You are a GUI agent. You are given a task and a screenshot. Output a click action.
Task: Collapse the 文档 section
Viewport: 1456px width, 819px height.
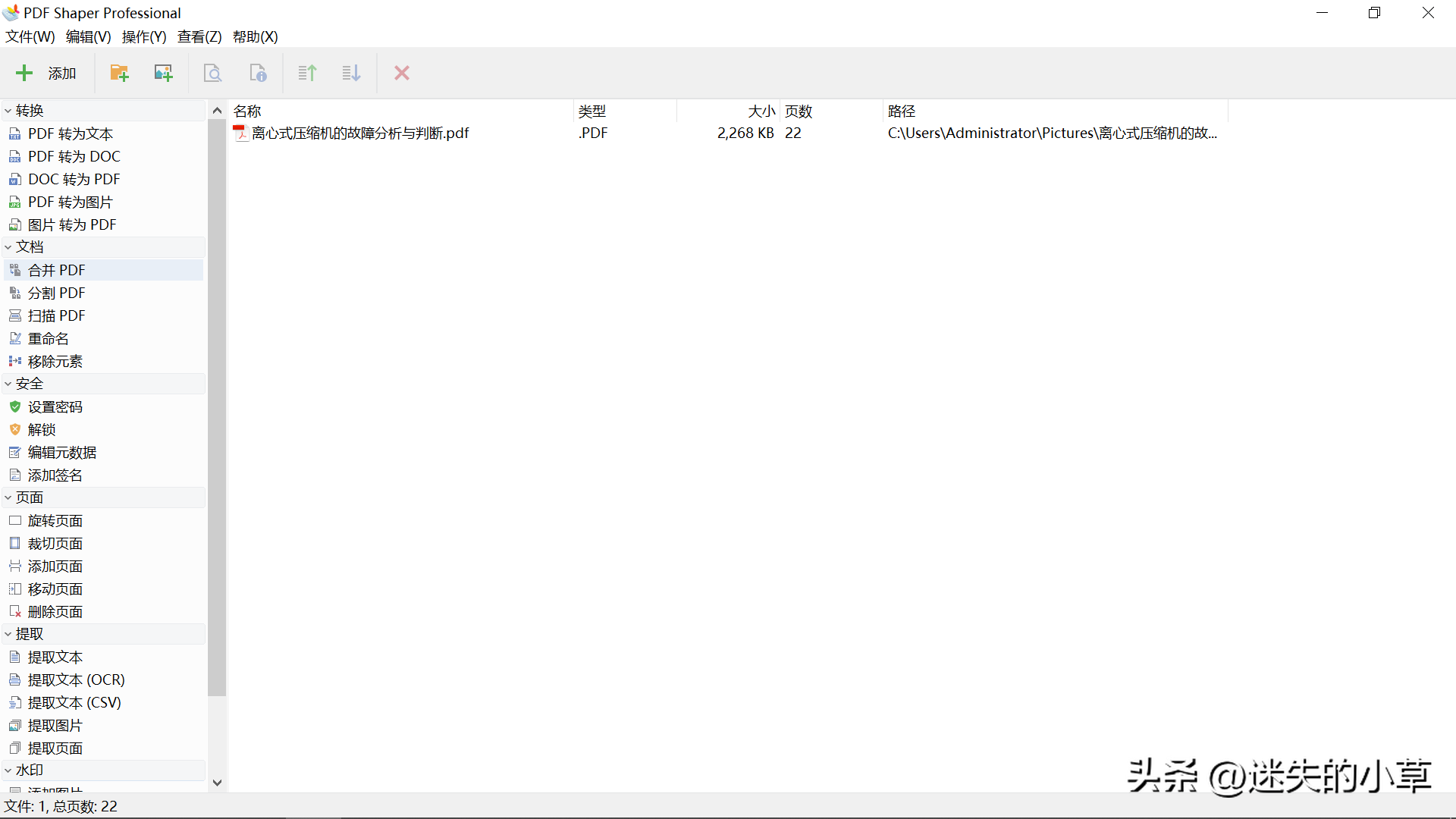click(8, 247)
